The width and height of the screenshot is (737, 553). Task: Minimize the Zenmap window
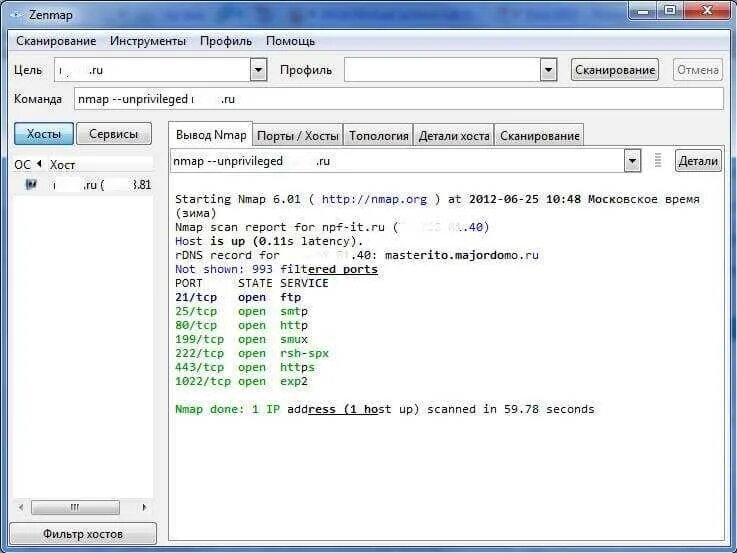click(x=643, y=11)
